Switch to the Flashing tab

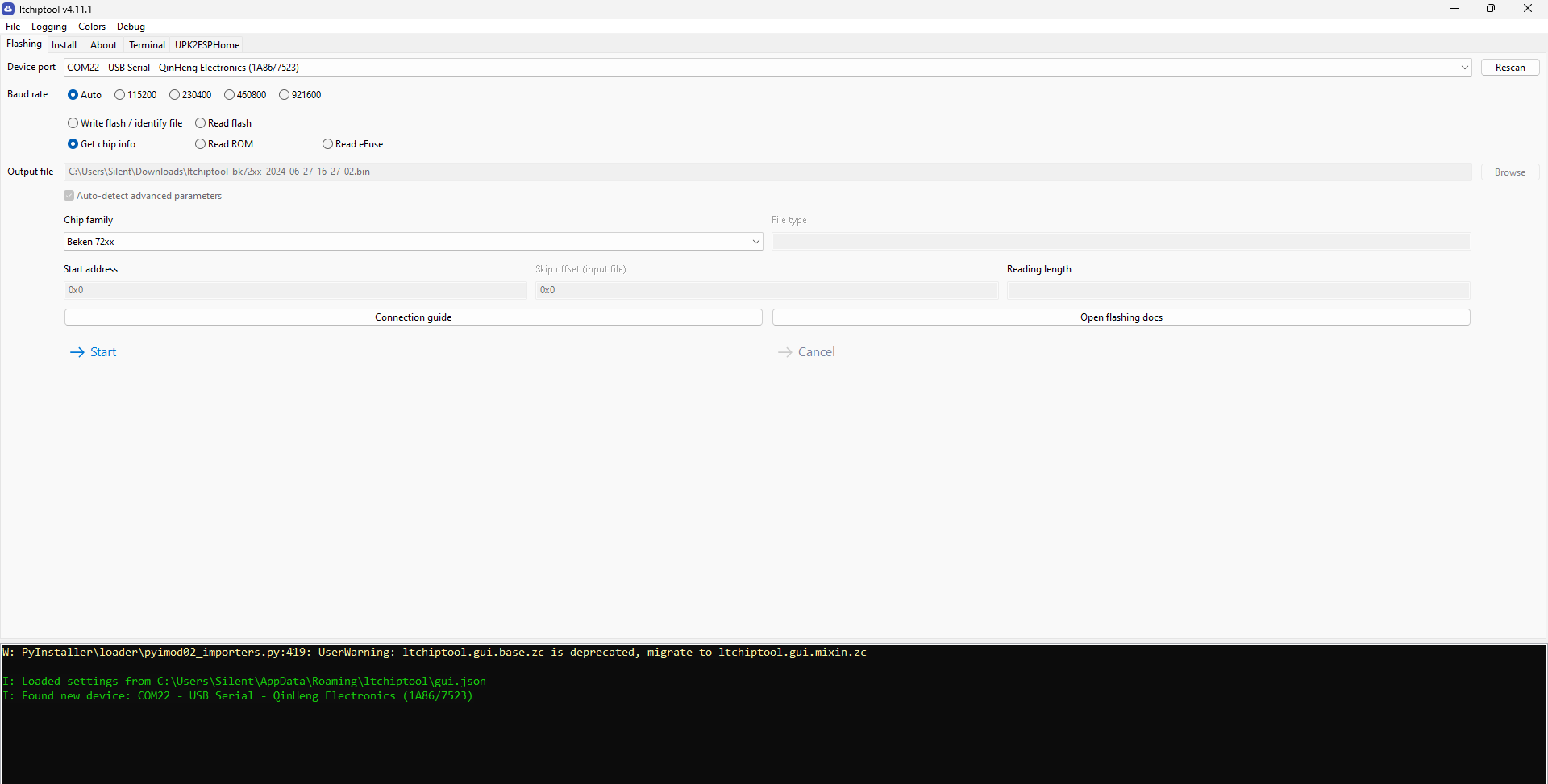tap(24, 44)
